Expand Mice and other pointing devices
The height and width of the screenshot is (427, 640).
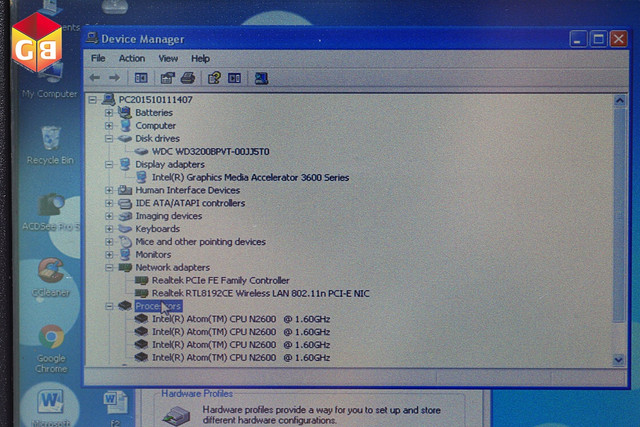click(x=109, y=242)
